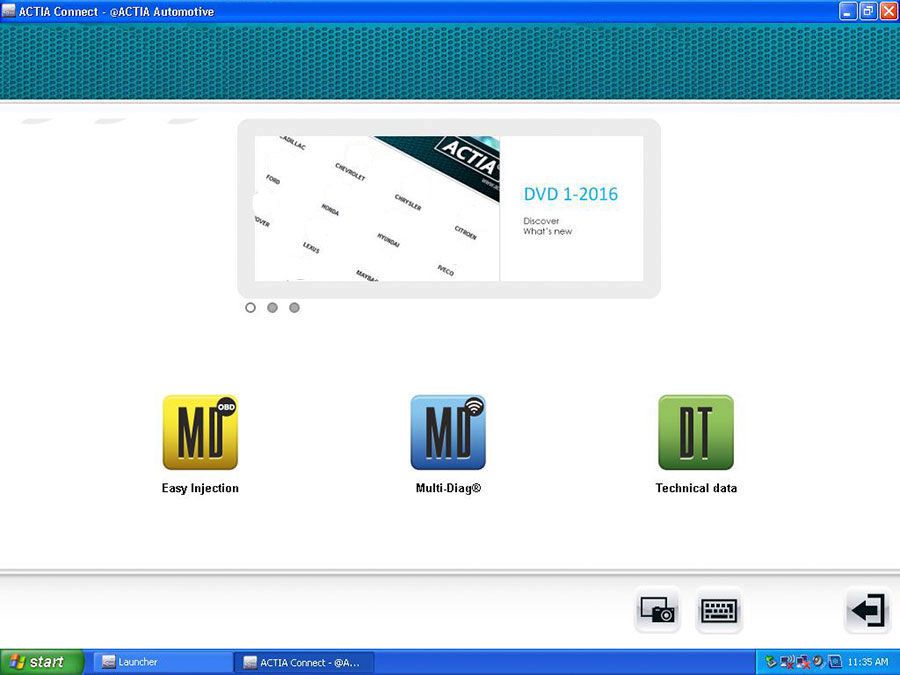Click the blue square tray icon beside clock
This screenshot has width=900, height=675.
pyautogui.click(x=835, y=662)
